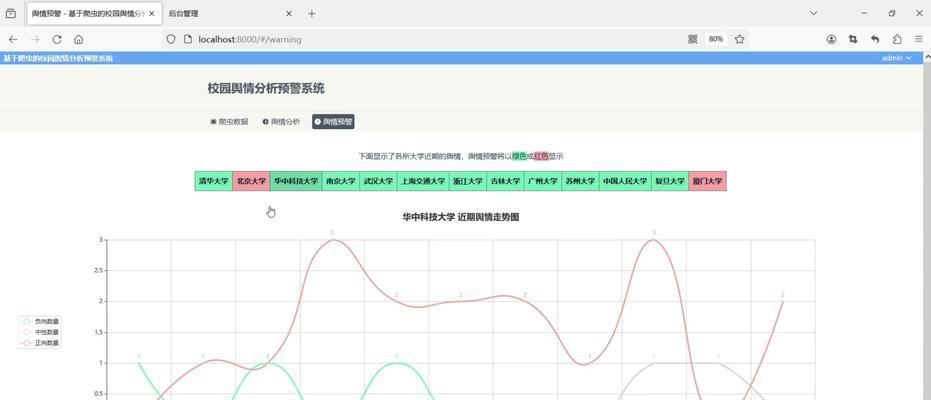The image size is (931, 400).
Task: Open the QR code icon in address bar
Action: pos(692,39)
